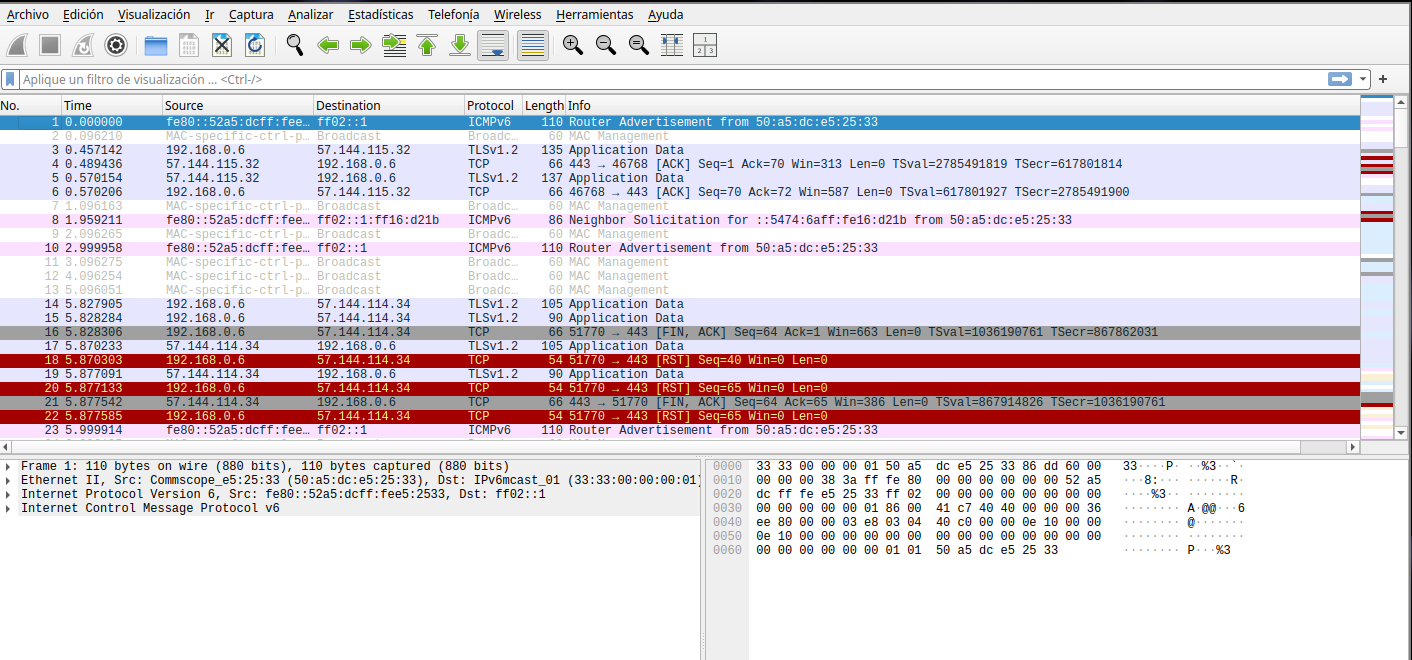Open the Analizar menu
Image resolution: width=1412 pixels, height=660 pixels.
point(311,14)
